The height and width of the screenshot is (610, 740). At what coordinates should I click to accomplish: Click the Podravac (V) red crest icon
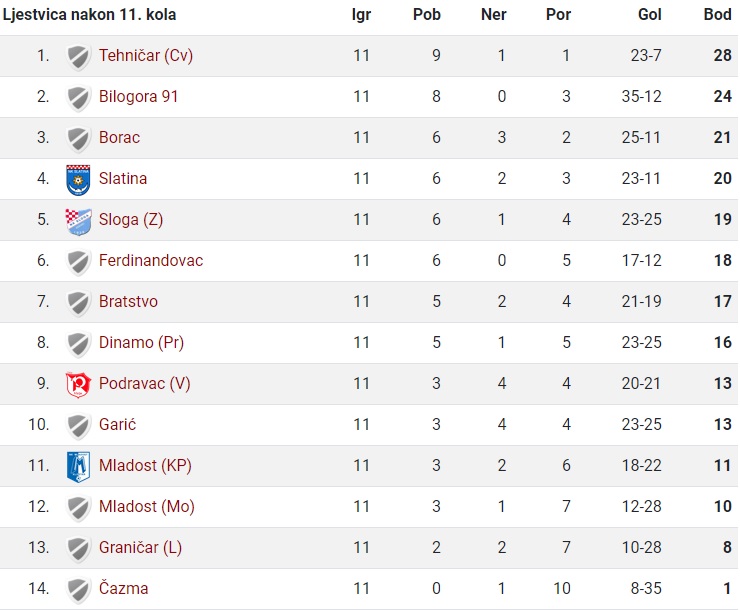[x=78, y=384]
